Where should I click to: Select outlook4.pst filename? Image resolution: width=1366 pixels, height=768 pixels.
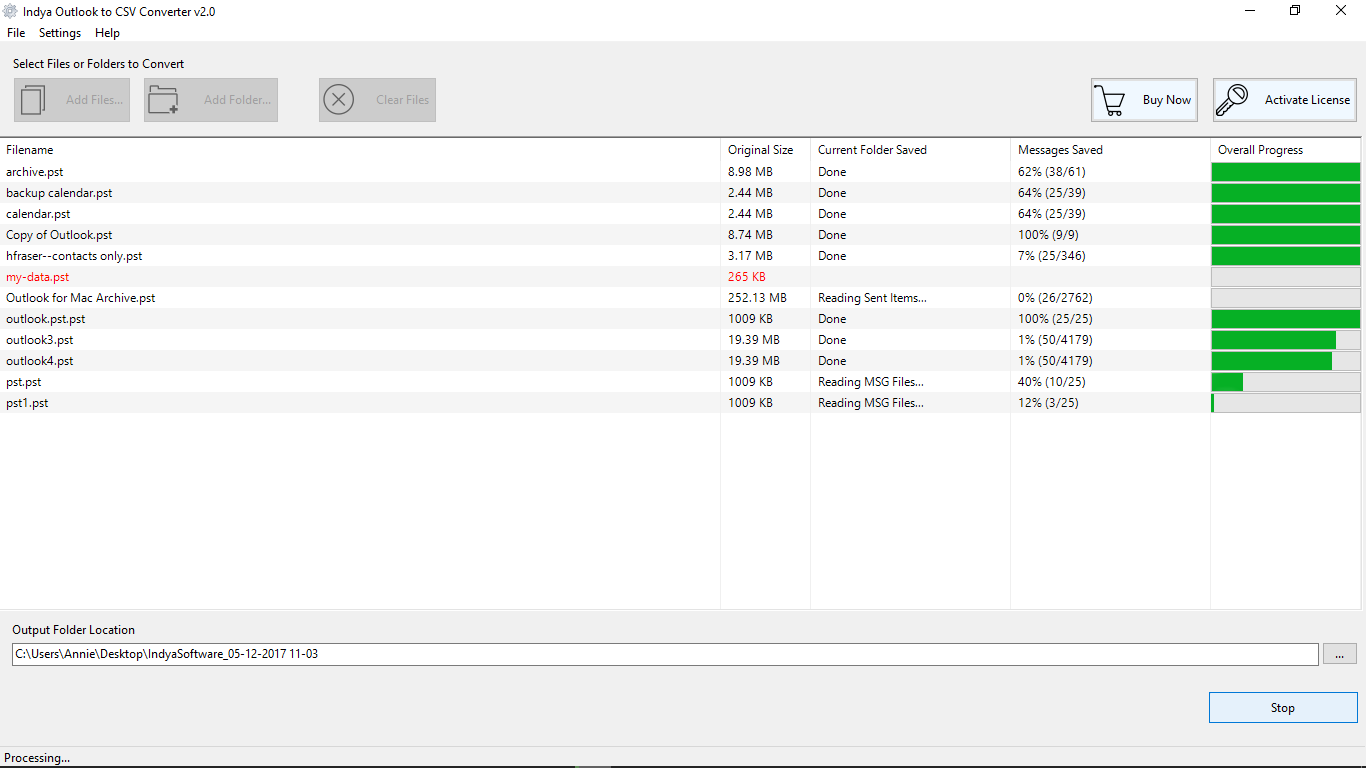(39, 361)
